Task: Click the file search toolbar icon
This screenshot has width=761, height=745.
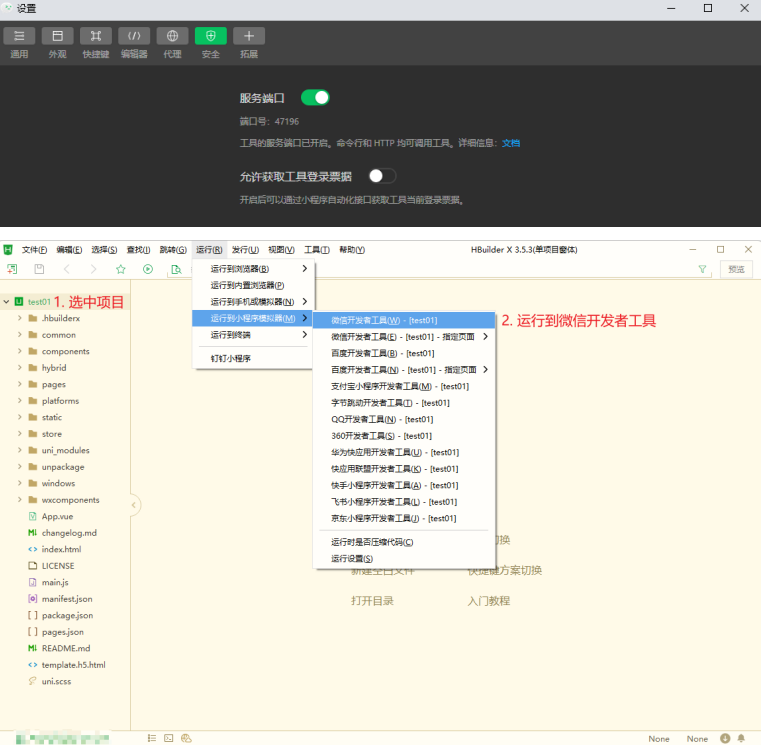Action: tap(176, 269)
